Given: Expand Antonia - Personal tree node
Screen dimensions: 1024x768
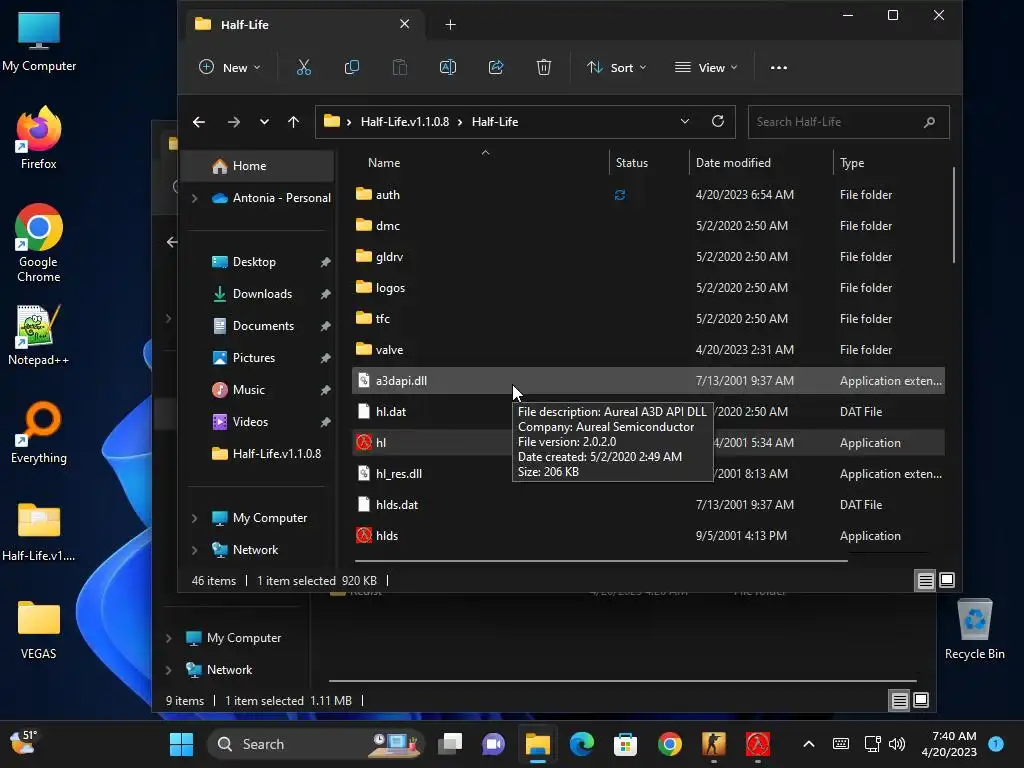Looking at the screenshot, I should click(195, 198).
